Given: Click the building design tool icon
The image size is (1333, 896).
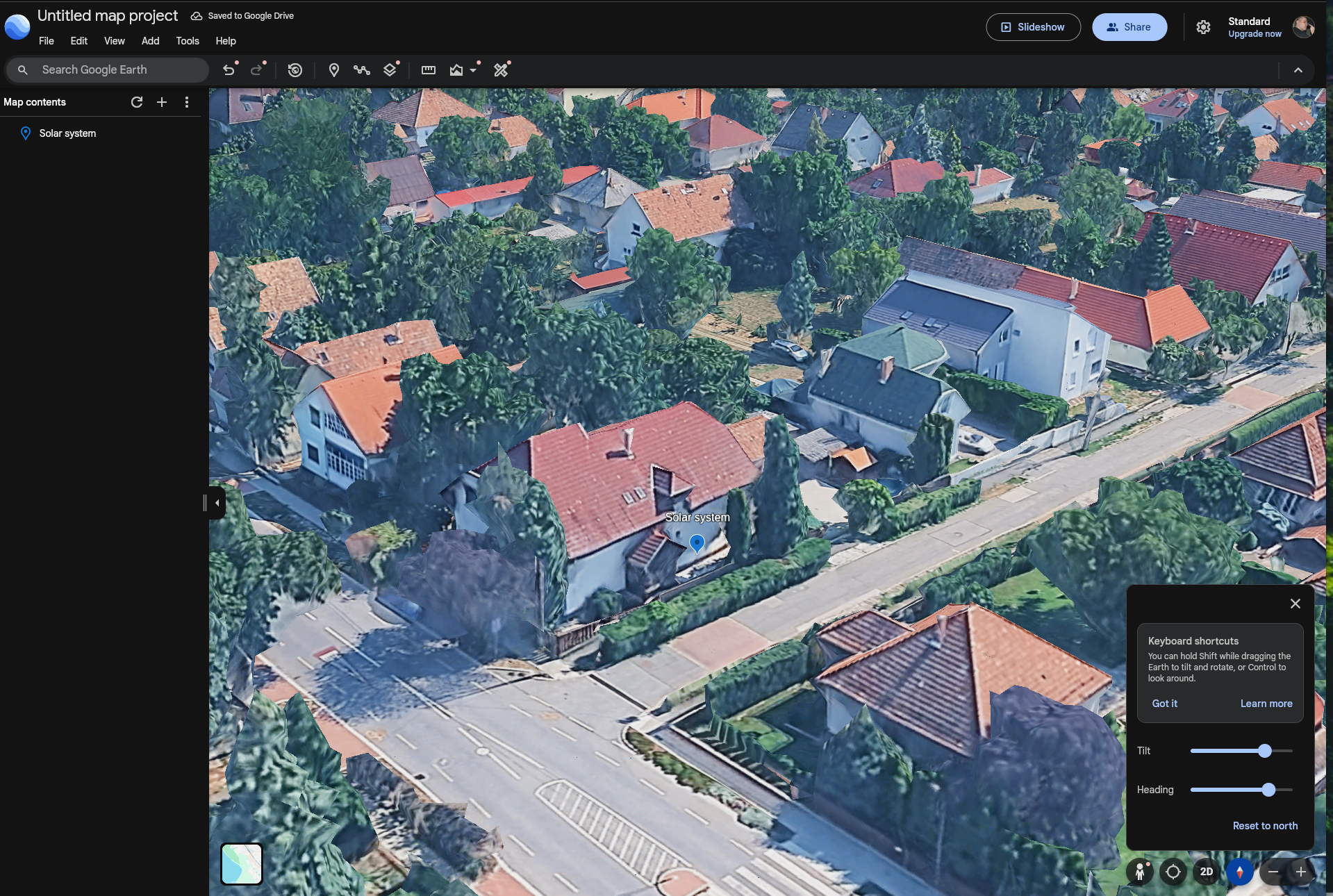Looking at the screenshot, I should 456,69.
